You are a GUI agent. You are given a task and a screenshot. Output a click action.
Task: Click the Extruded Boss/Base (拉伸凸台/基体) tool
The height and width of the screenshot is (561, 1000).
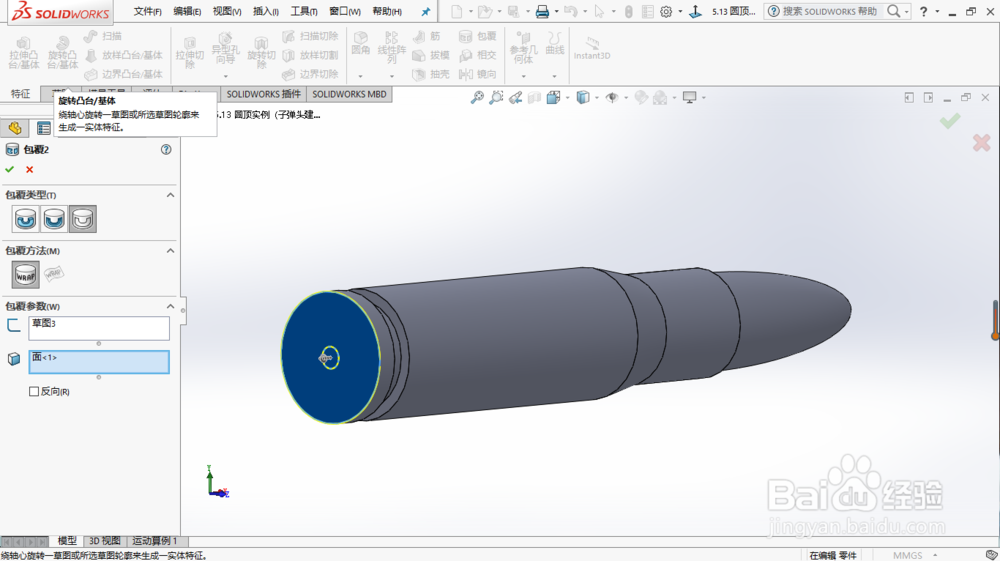24,52
